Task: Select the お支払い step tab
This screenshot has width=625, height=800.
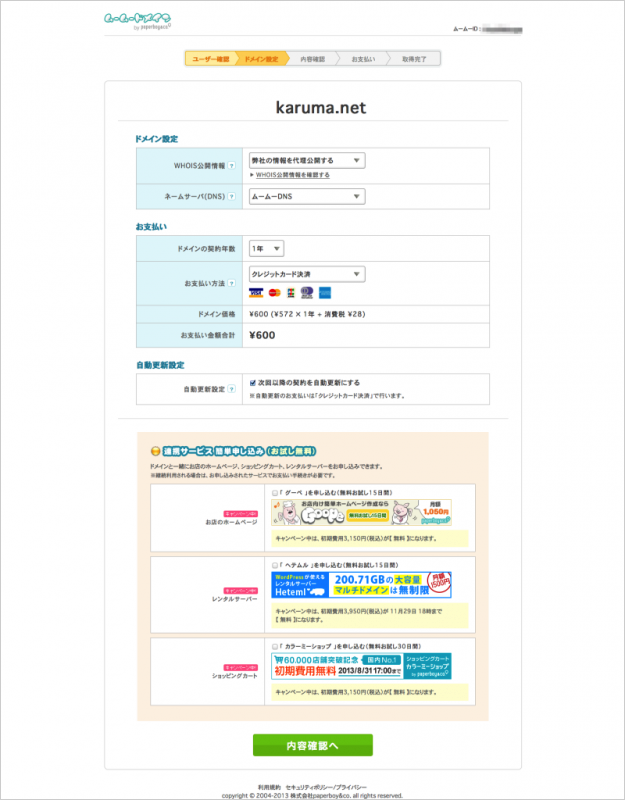Action: [363, 59]
